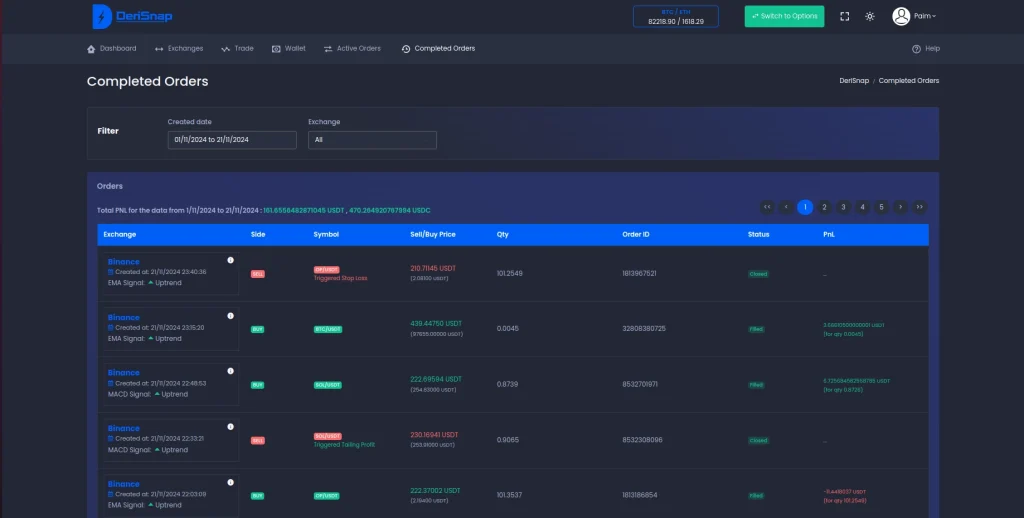Go to the first page of orders
The height and width of the screenshot is (518, 1024).
pyautogui.click(x=767, y=207)
